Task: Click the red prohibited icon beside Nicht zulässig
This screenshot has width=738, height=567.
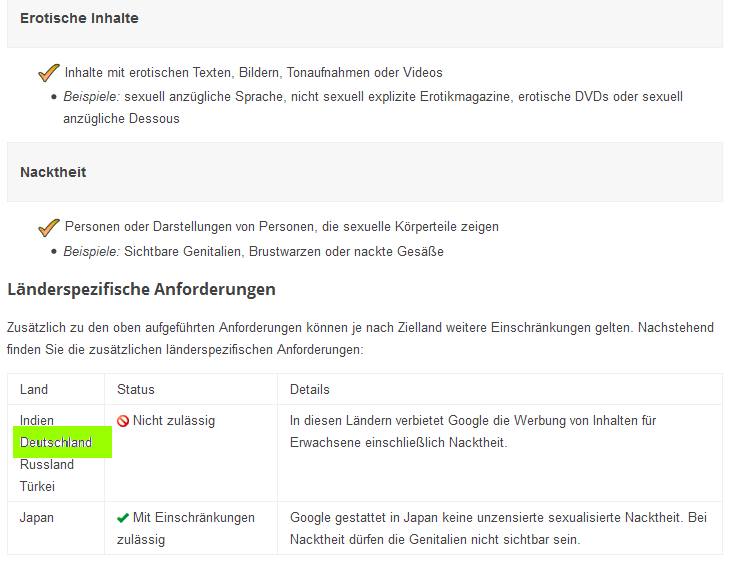Action: (123, 421)
